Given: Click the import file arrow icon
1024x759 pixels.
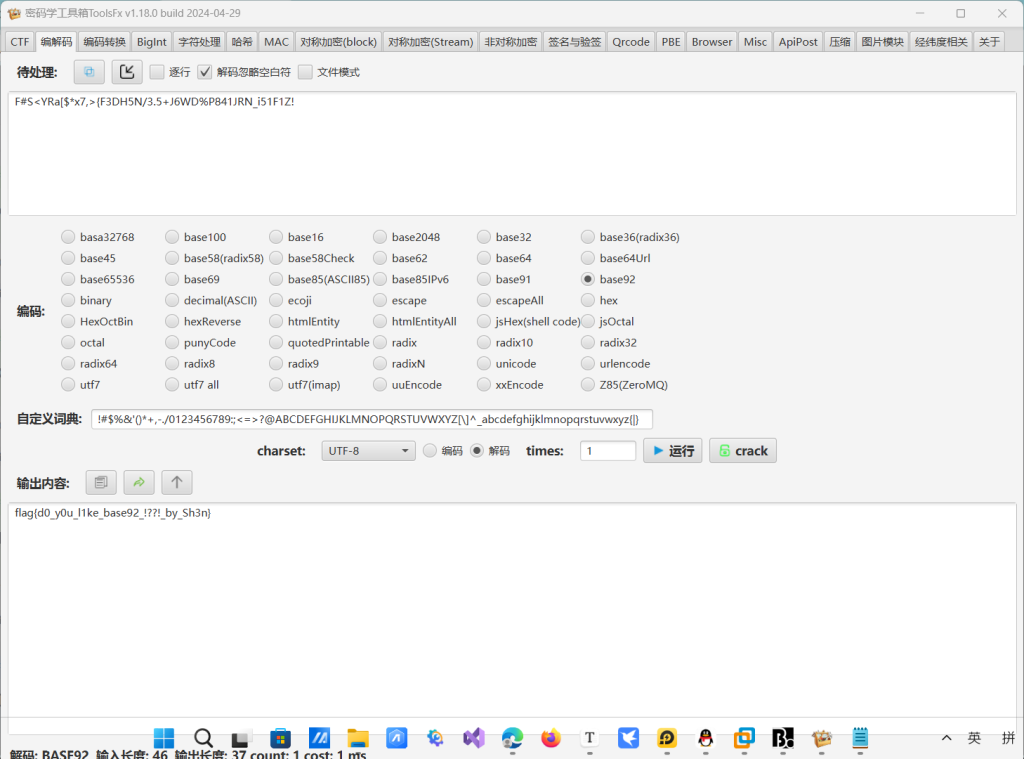Looking at the screenshot, I should (x=127, y=72).
